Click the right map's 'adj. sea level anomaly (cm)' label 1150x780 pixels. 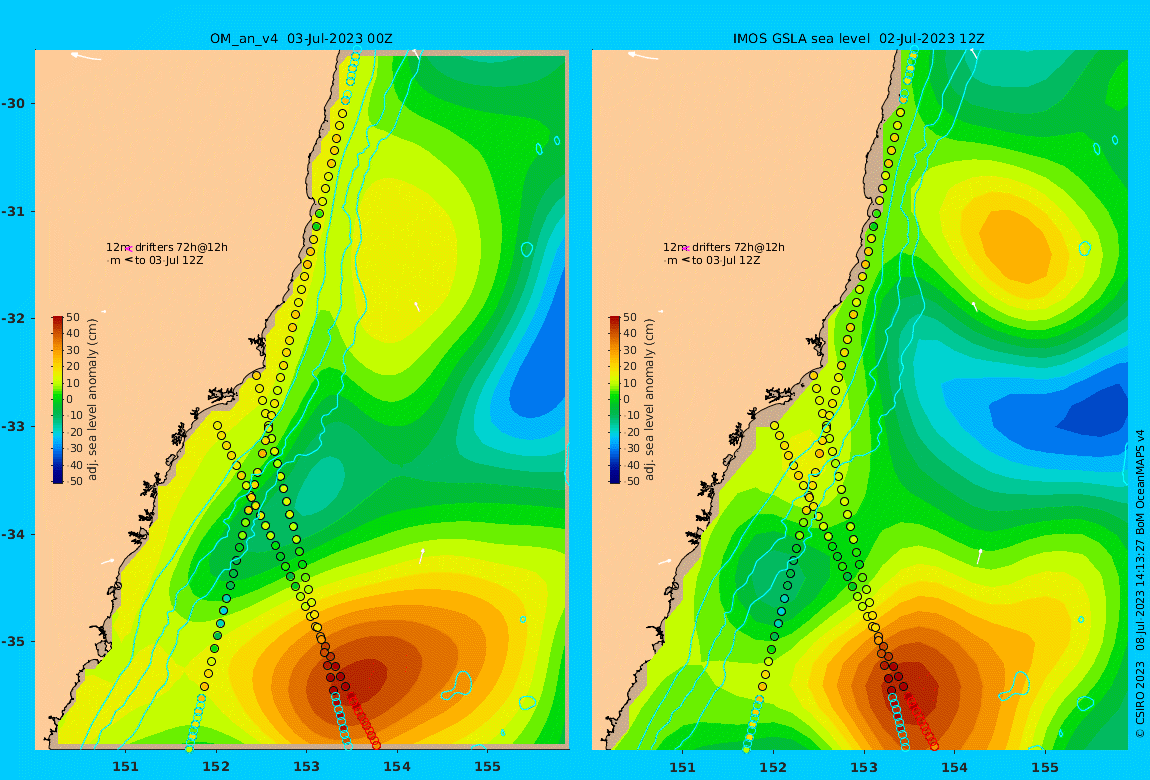[649, 400]
